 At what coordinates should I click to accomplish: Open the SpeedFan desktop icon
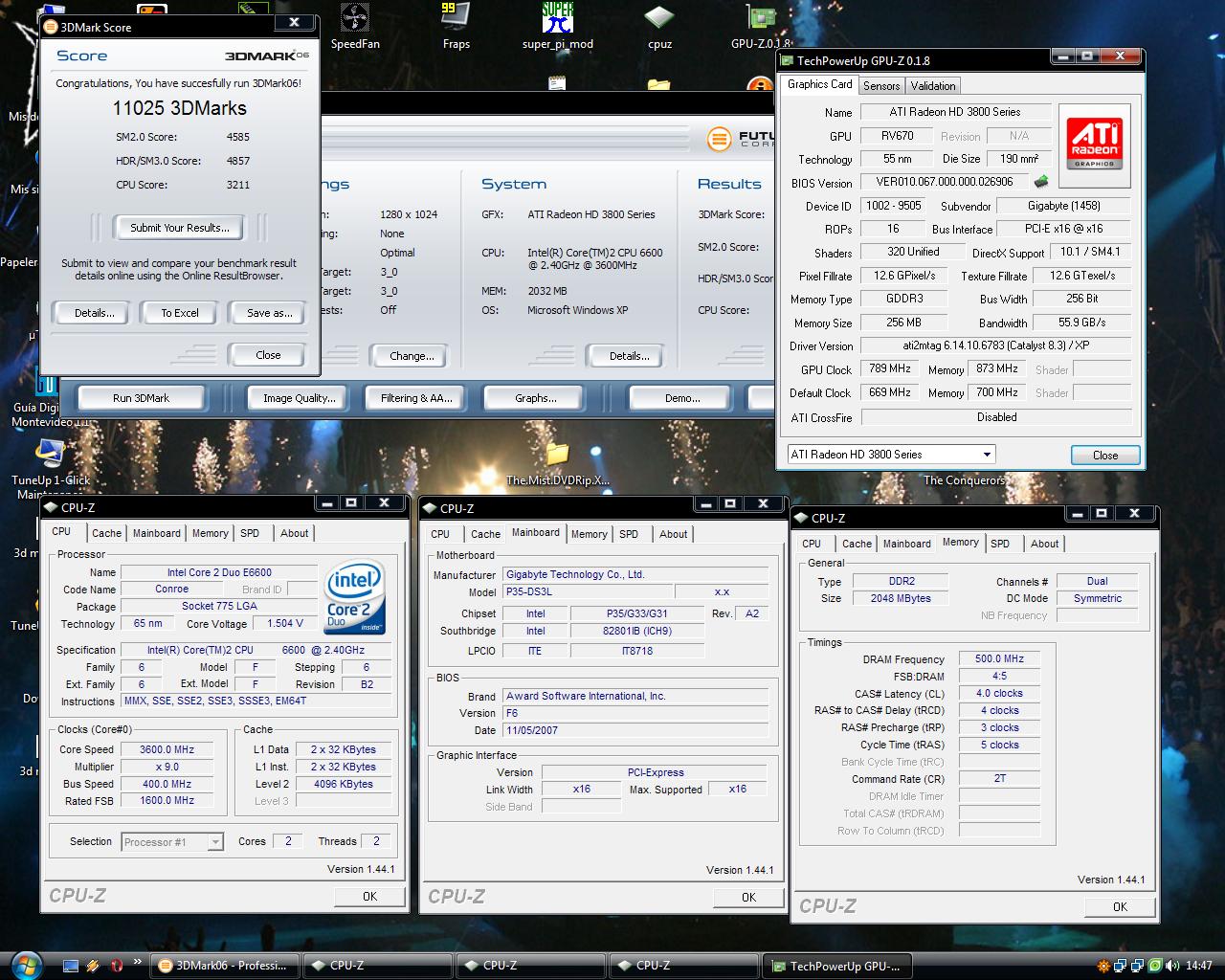(355, 27)
